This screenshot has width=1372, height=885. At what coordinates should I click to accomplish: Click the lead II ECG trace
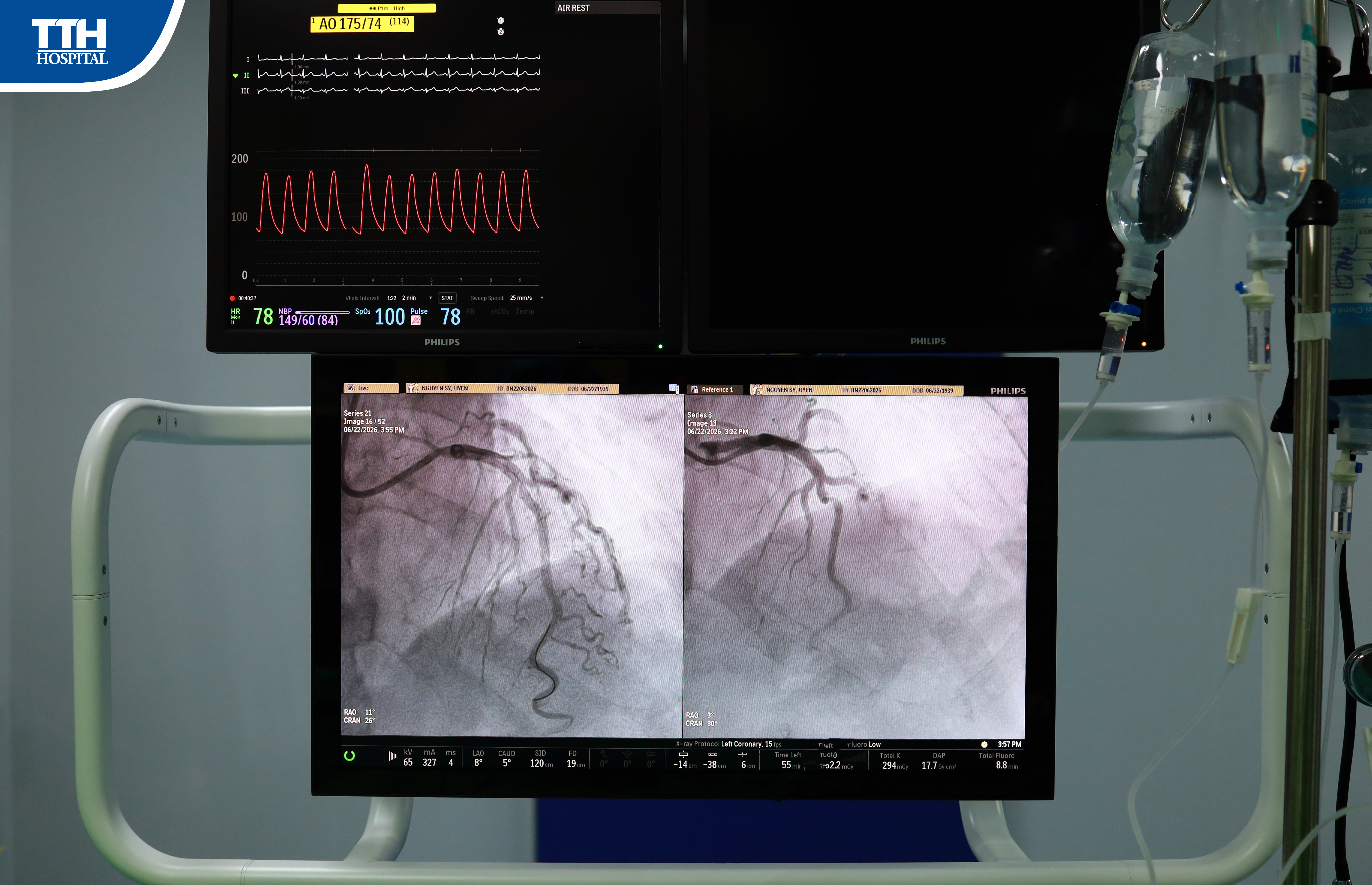[x=399, y=74]
